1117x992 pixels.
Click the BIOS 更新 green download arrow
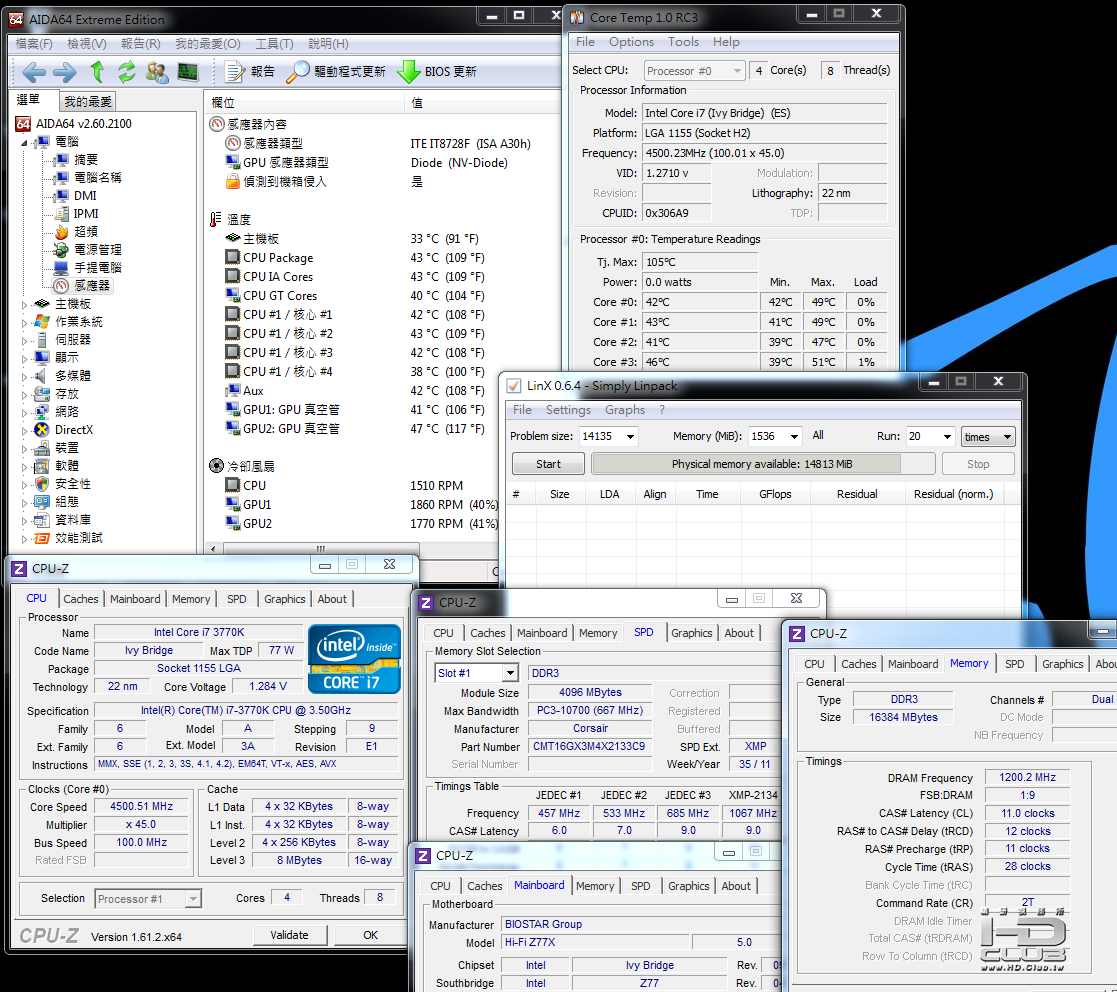(409, 72)
